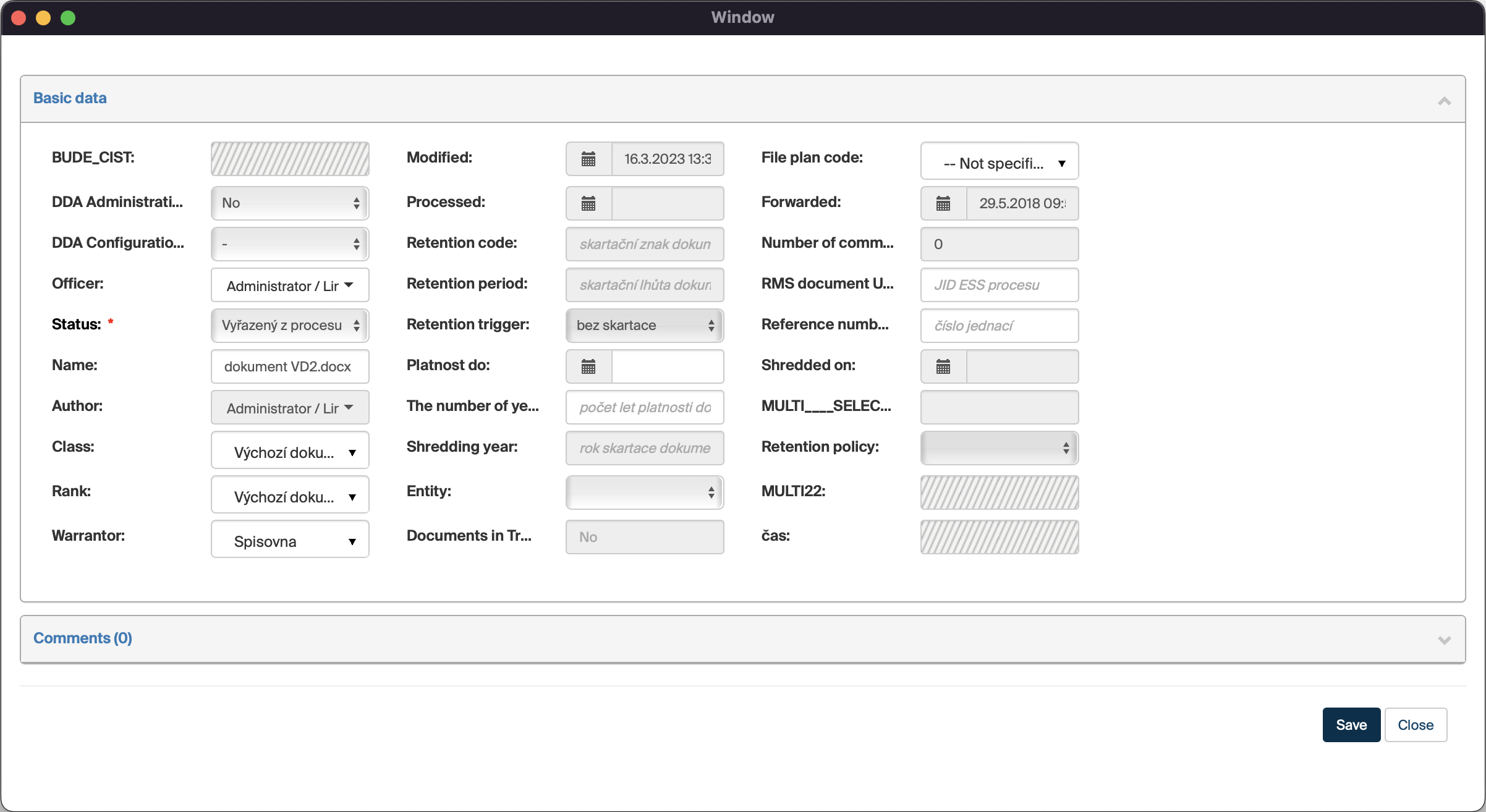
Task: Click the Close button
Action: [1415, 725]
